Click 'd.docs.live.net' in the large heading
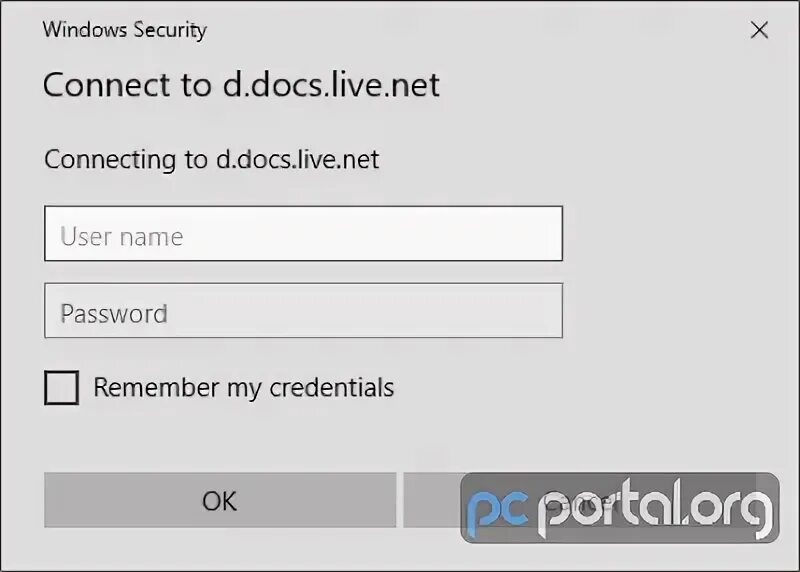Image resolution: width=800 pixels, height=572 pixels. [331, 85]
